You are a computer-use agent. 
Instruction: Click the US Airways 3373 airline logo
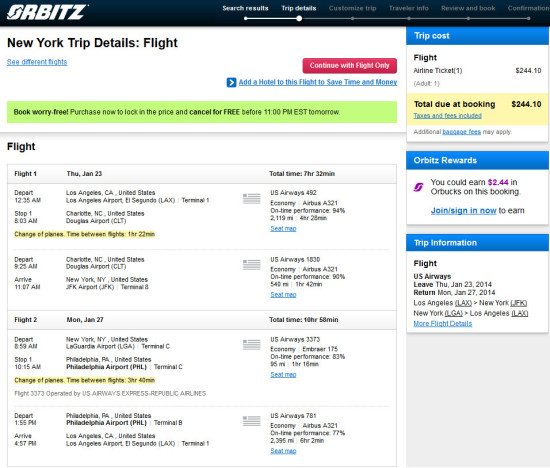click(251, 345)
